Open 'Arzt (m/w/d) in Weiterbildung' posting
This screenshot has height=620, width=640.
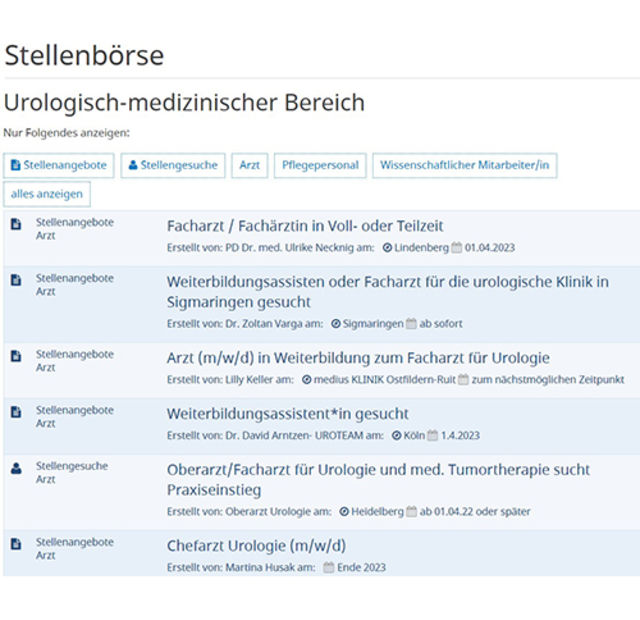[x=358, y=357]
